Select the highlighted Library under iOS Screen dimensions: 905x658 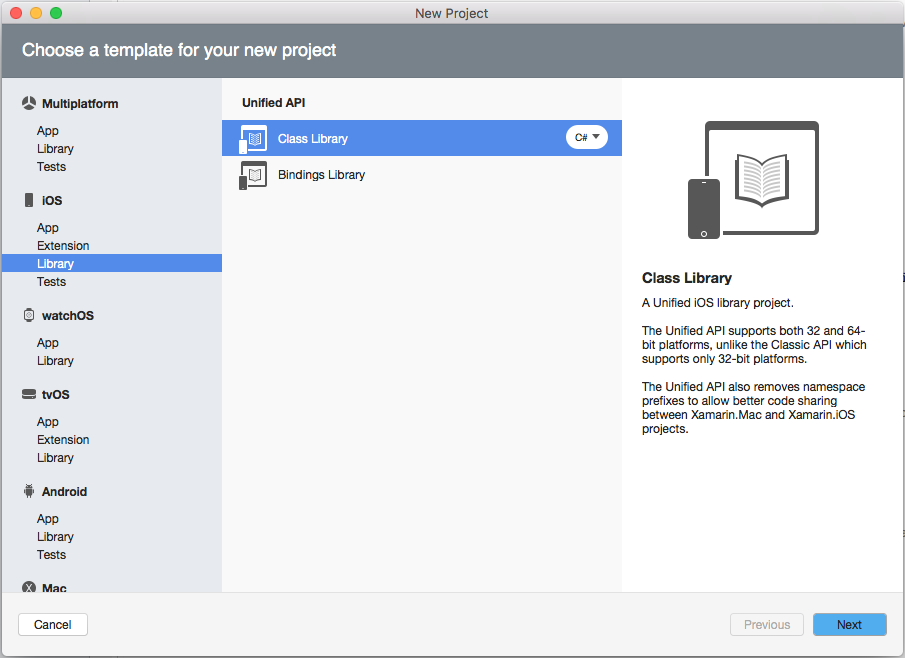click(112, 263)
